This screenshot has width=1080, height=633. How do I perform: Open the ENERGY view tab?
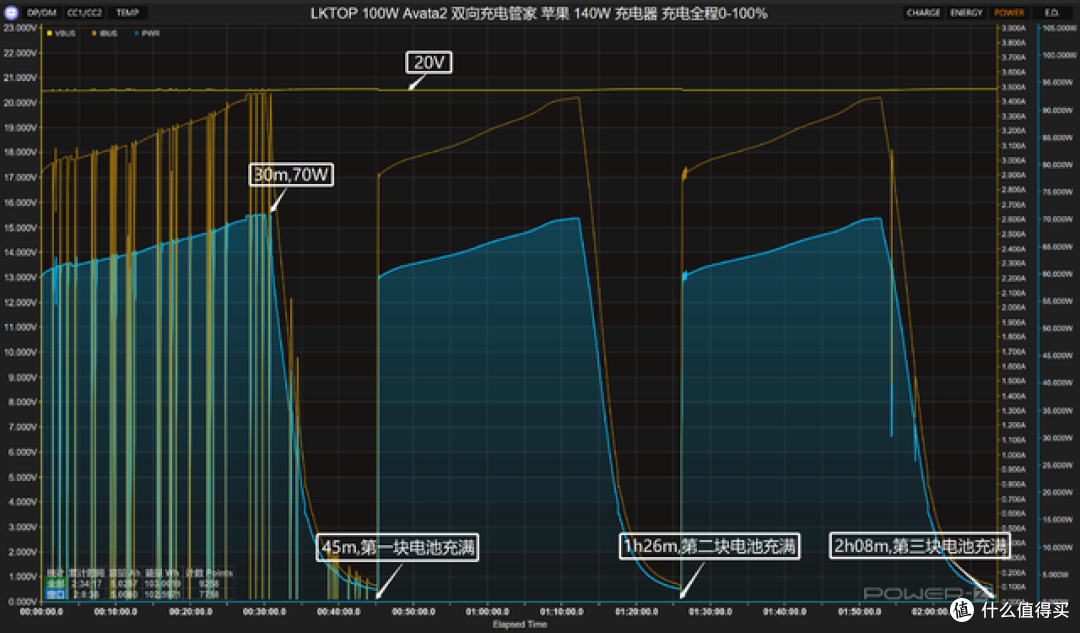[966, 12]
